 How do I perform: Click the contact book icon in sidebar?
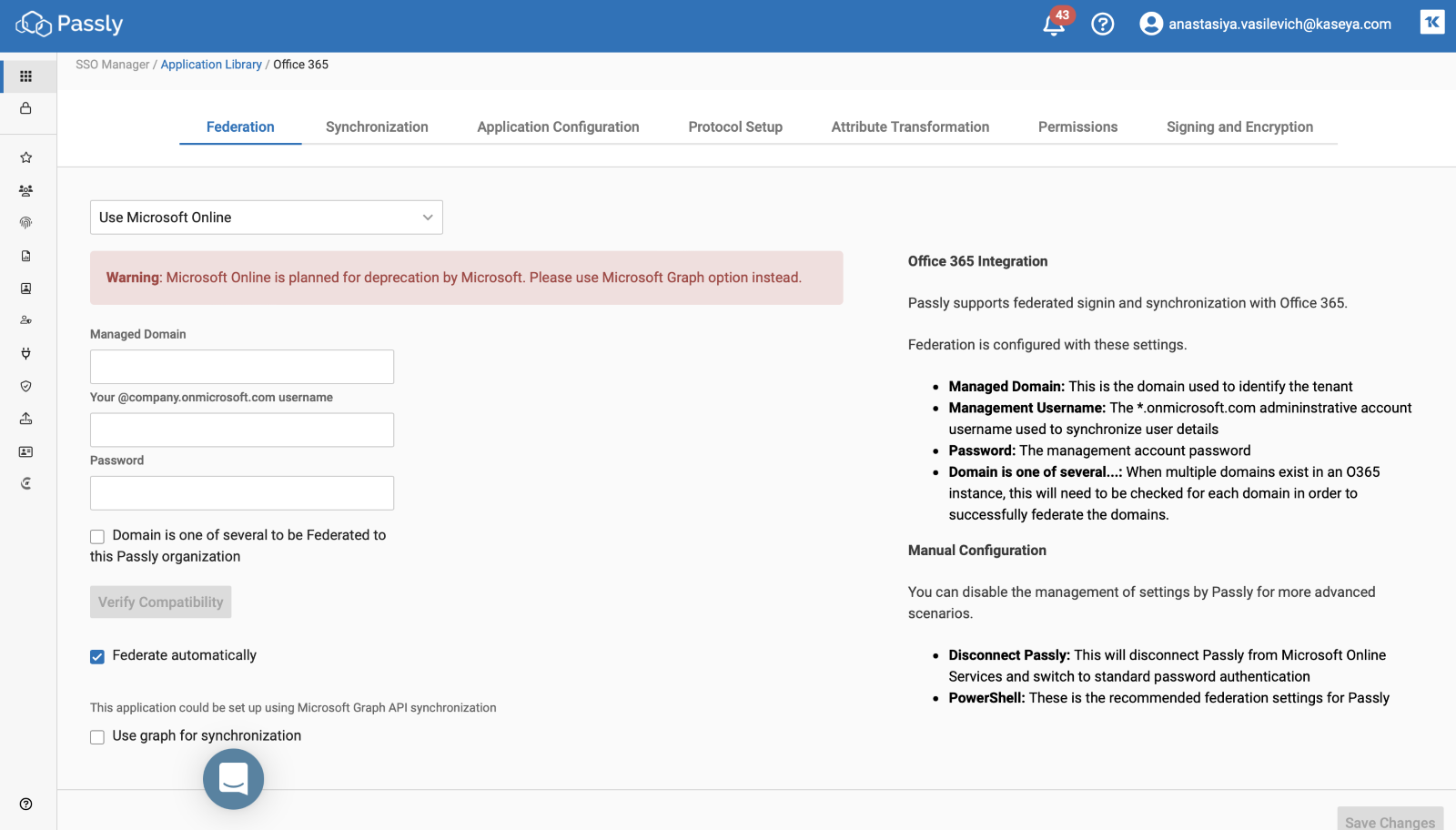[x=26, y=288]
